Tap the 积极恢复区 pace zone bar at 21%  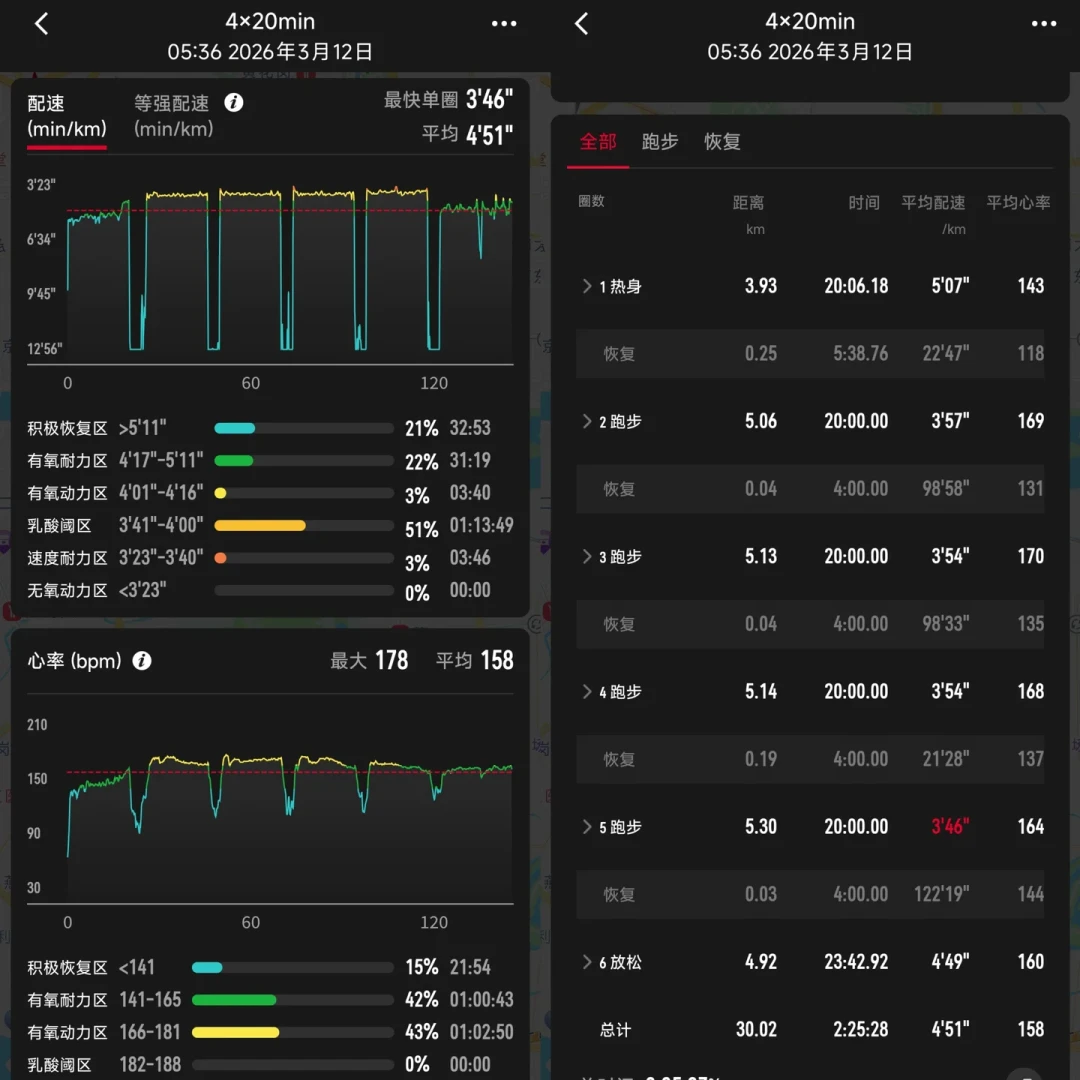click(x=304, y=428)
